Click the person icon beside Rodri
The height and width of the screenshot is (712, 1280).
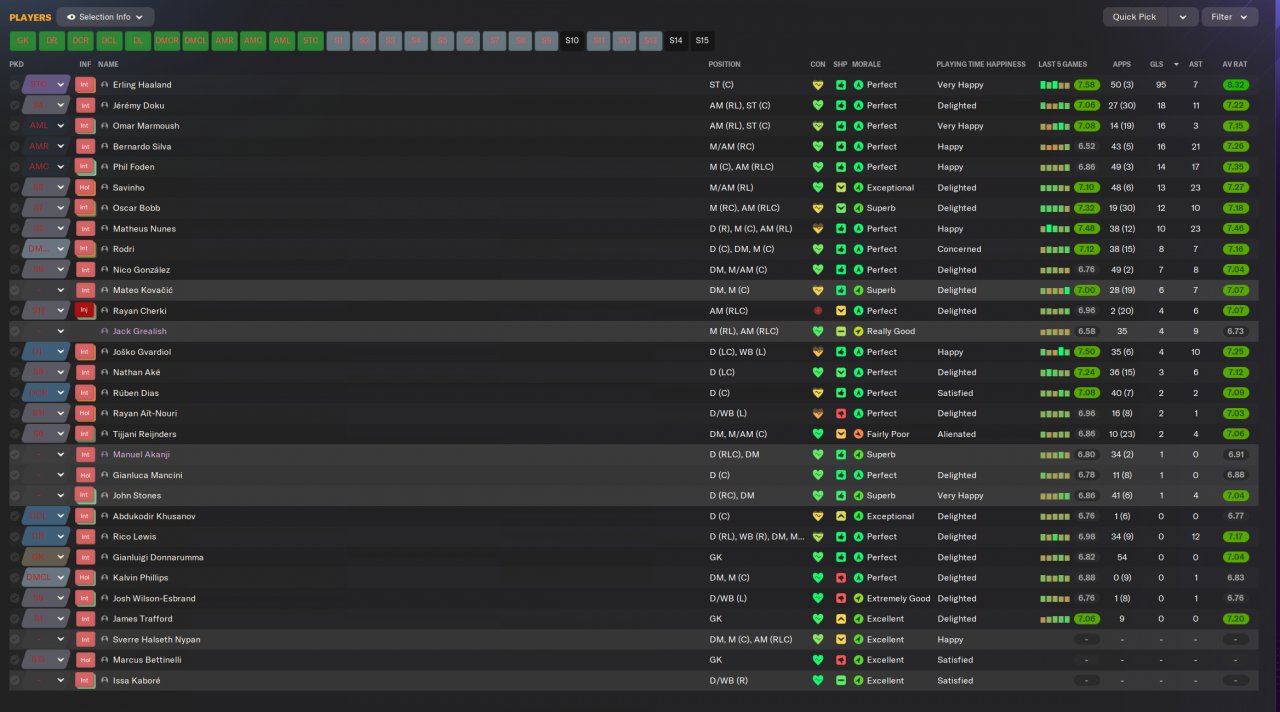105,249
